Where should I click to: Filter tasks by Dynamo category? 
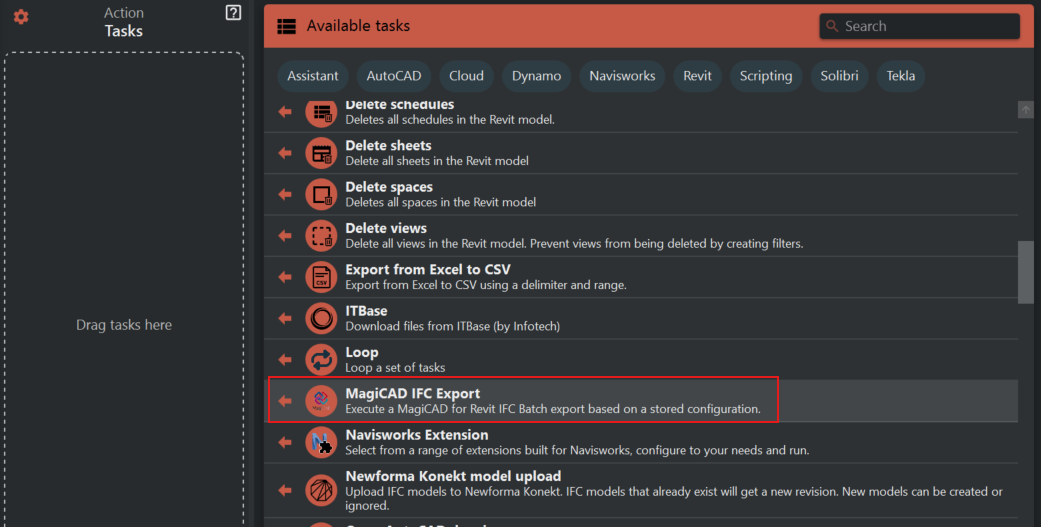tap(536, 76)
